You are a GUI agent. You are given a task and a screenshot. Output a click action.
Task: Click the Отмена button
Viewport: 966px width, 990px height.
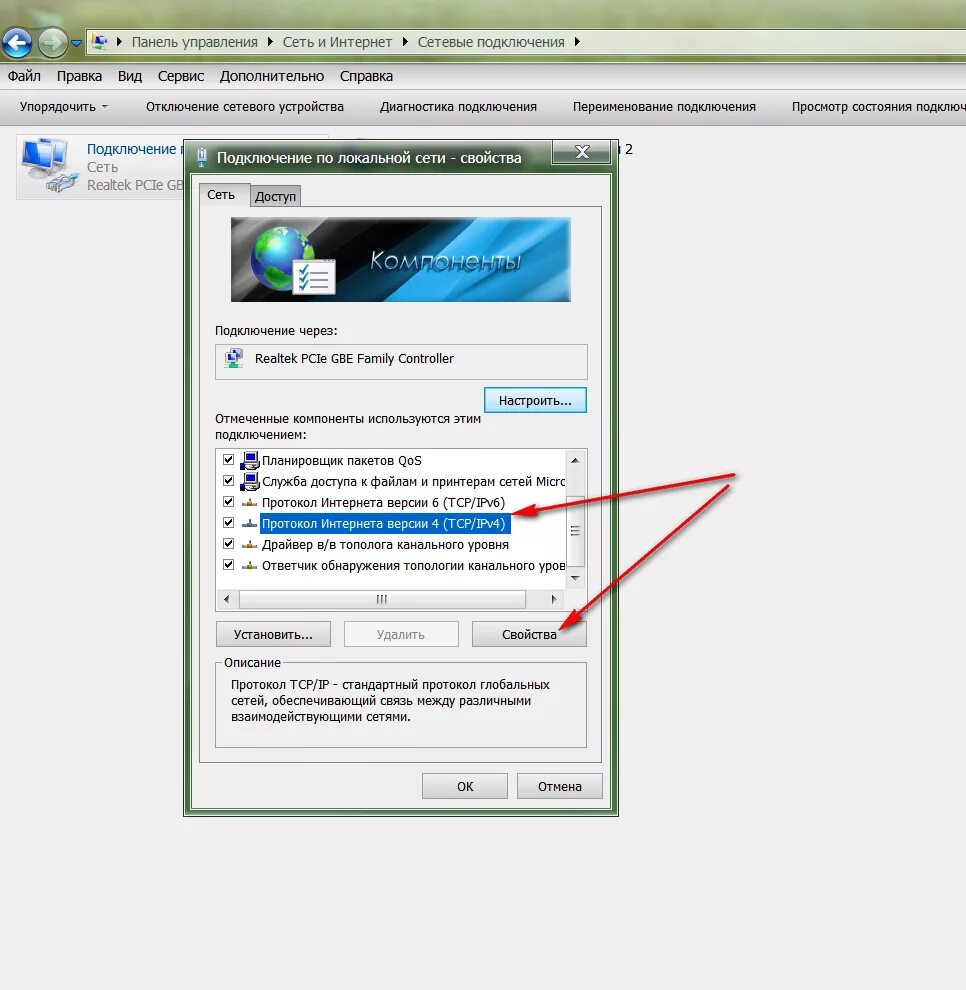[x=559, y=786]
